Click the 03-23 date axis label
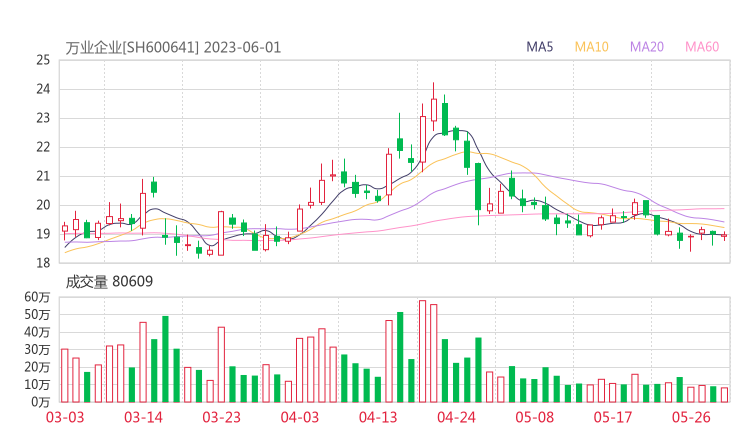This screenshot has height=440, width=740. pos(221,417)
